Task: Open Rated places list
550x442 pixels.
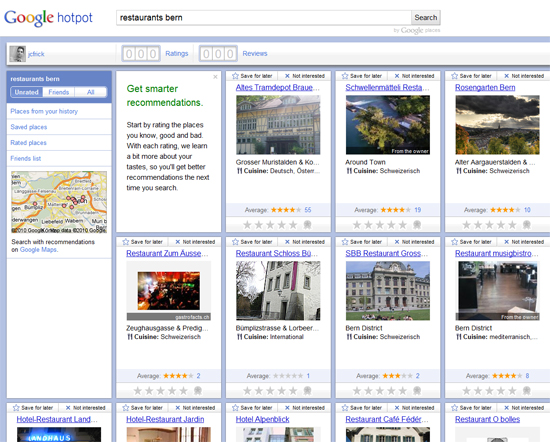Action: [x=28, y=143]
